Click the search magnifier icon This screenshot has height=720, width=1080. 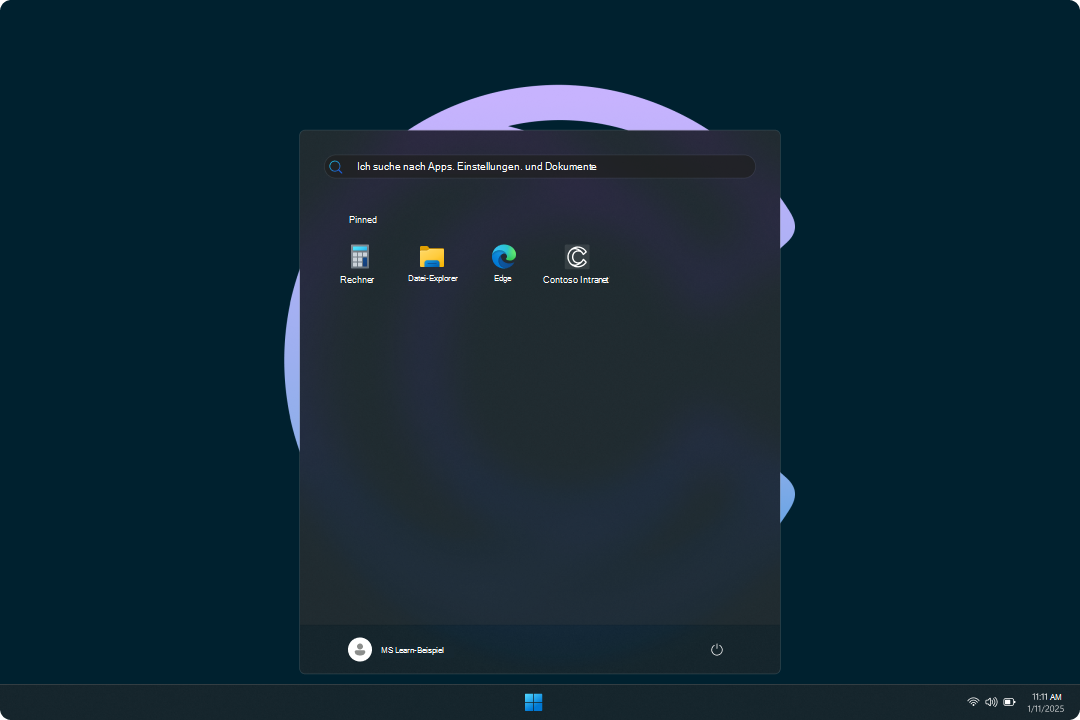coord(336,166)
